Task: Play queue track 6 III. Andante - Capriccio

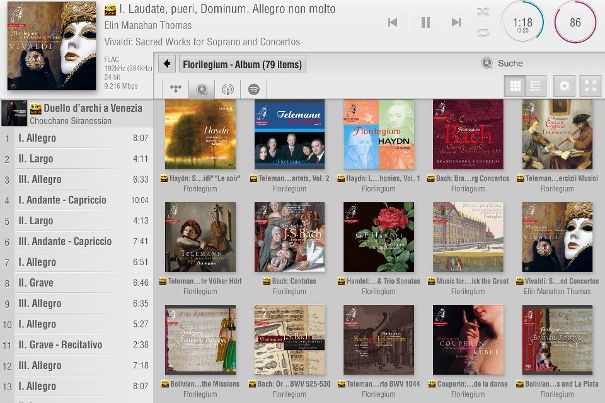Action: [x=76, y=241]
